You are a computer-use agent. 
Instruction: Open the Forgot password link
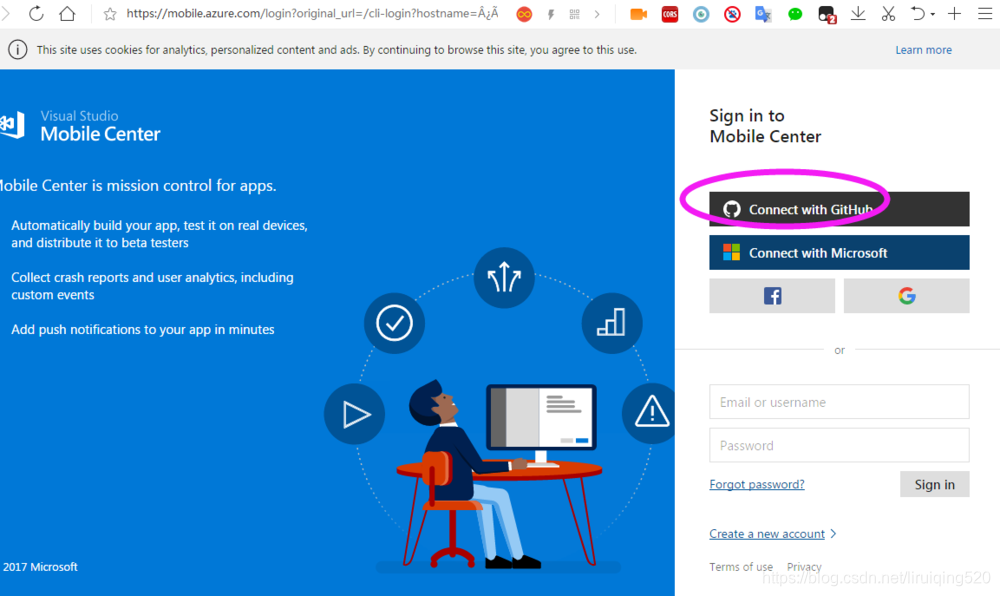756,484
